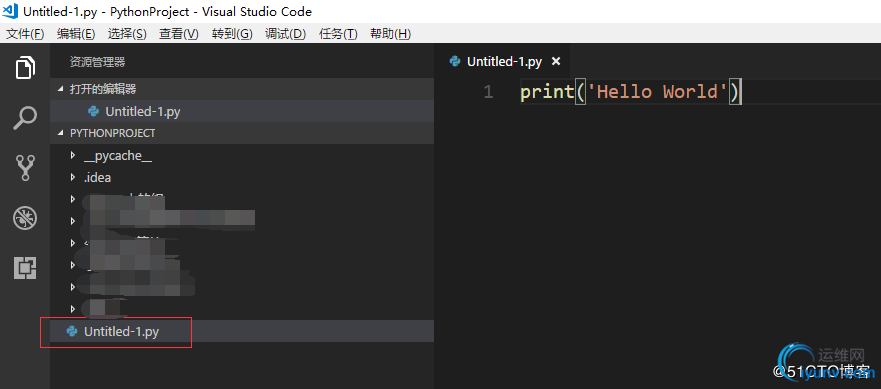Open the Debug view icon
This screenshot has width=881, height=389.
pyautogui.click(x=25, y=218)
